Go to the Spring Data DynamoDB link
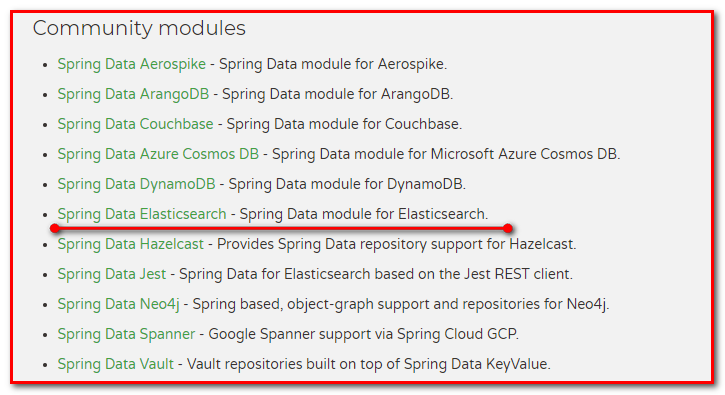Viewport: 725px width, 395px height. click(136, 184)
